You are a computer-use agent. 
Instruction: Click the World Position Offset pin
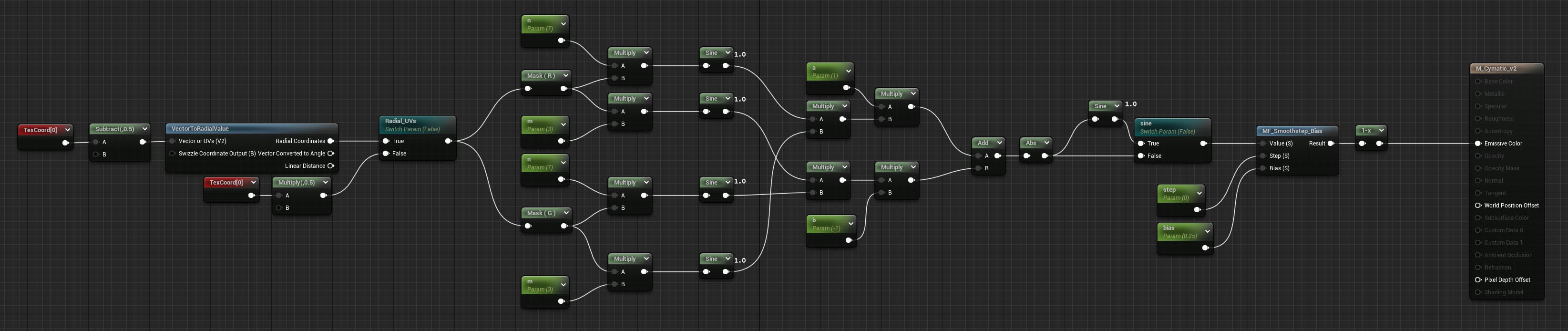pos(1478,206)
